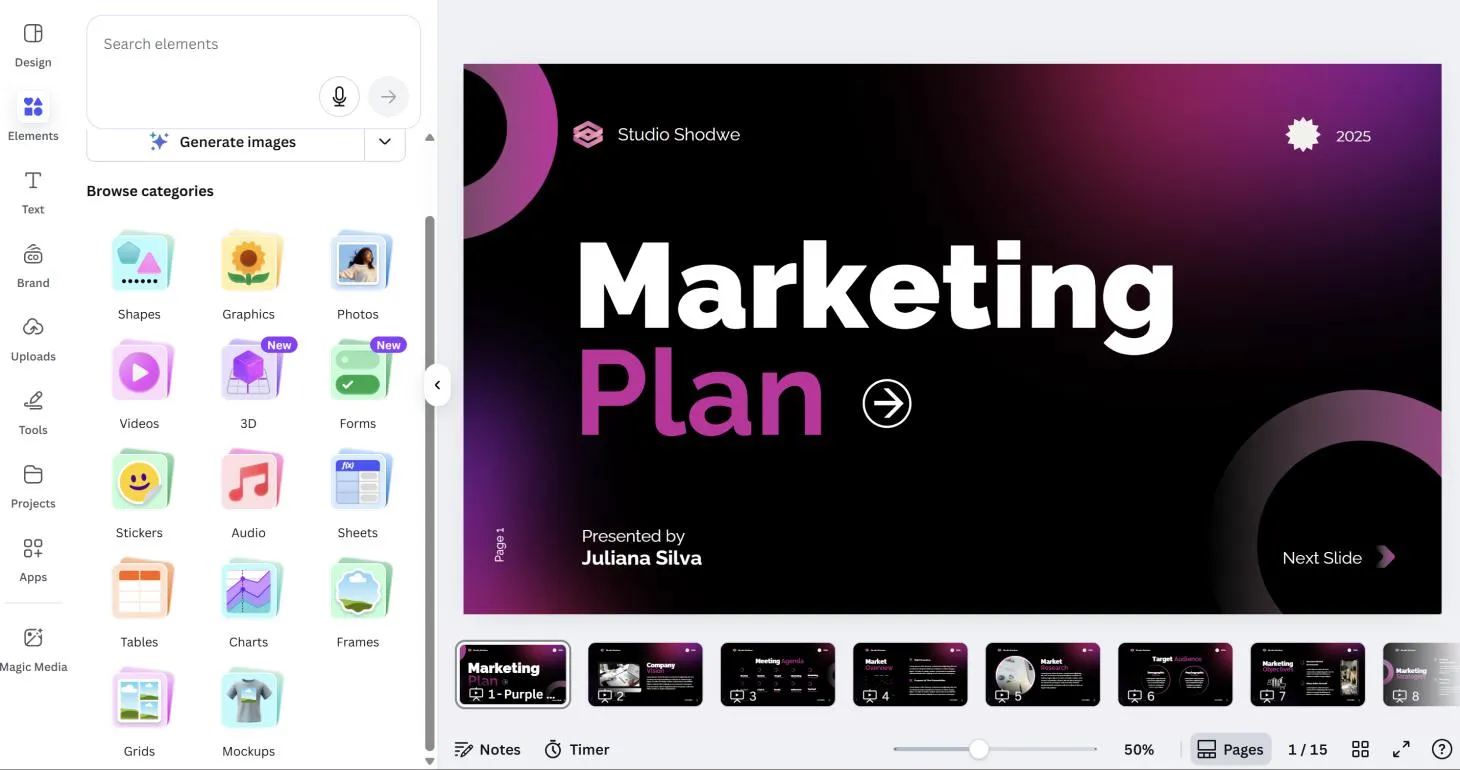Click inside the Search elements field
This screenshot has width=1460, height=770.
200,44
